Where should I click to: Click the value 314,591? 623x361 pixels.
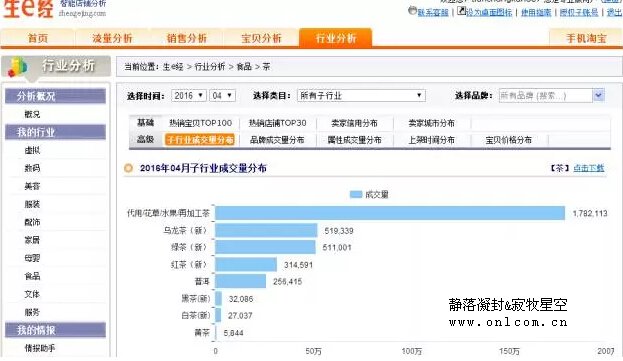298,265
